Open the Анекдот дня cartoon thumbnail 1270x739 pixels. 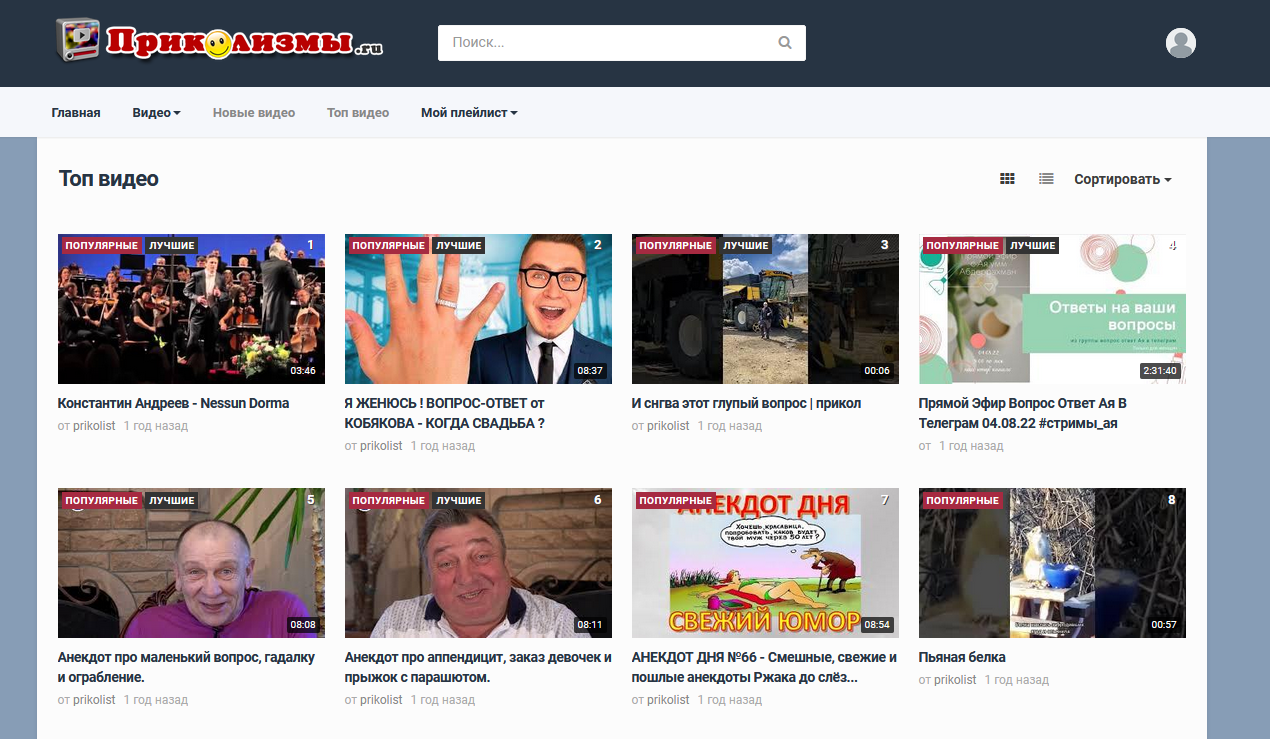click(765, 563)
